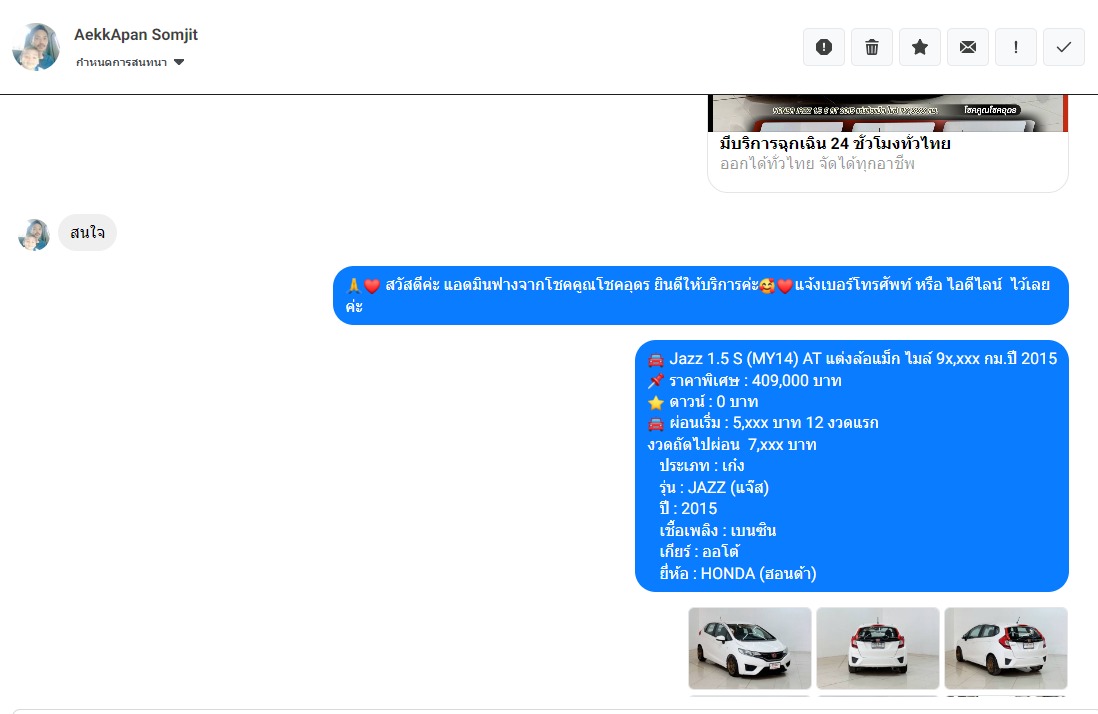Mark conversation done with checkmark icon

1064,47
